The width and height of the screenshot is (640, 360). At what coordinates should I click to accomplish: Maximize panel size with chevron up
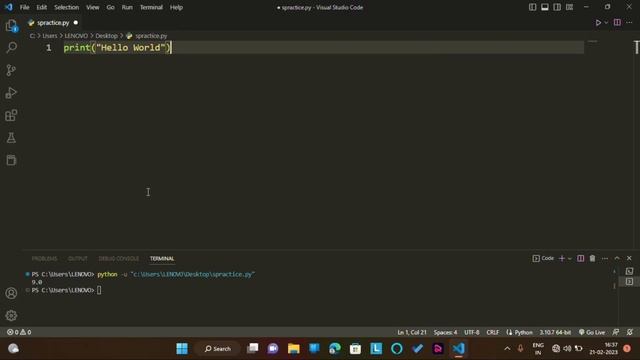617,258
